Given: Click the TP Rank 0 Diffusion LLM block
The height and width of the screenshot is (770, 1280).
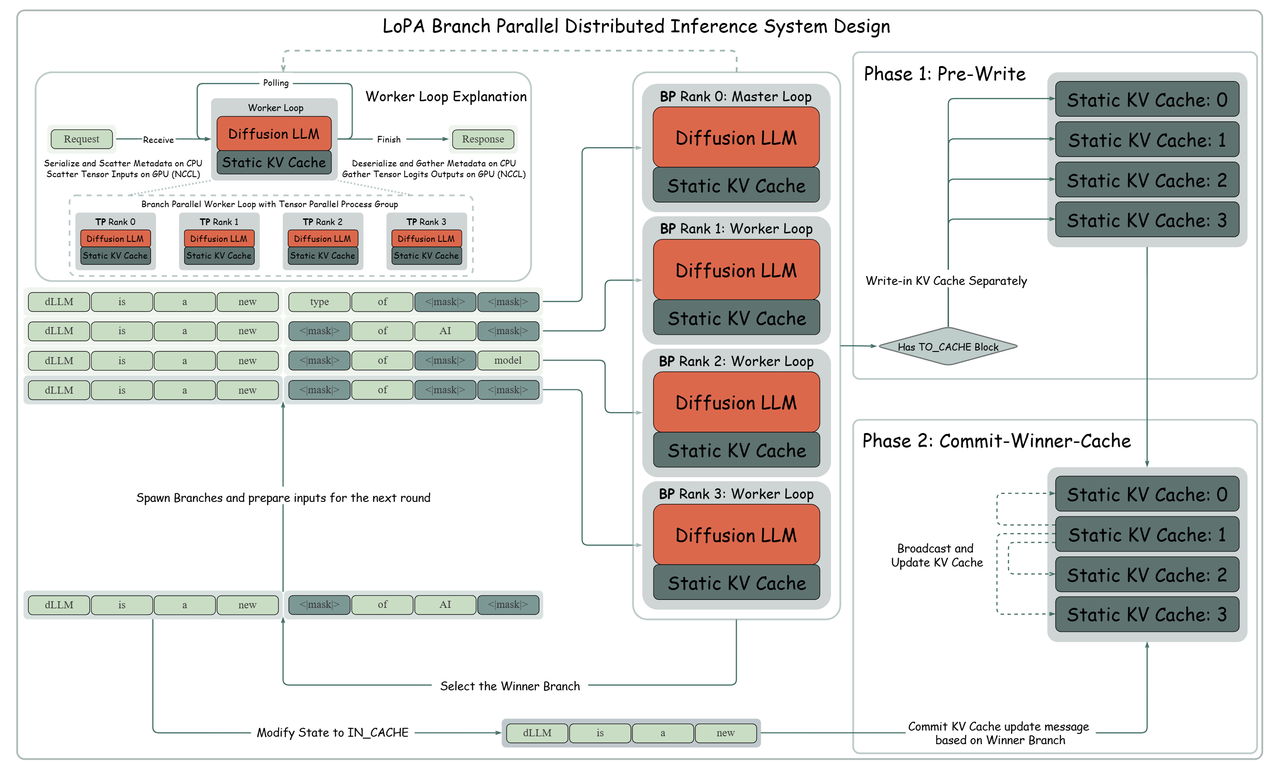Looking at the screenshot, I should pyautogui.click(x=114, y=239).
